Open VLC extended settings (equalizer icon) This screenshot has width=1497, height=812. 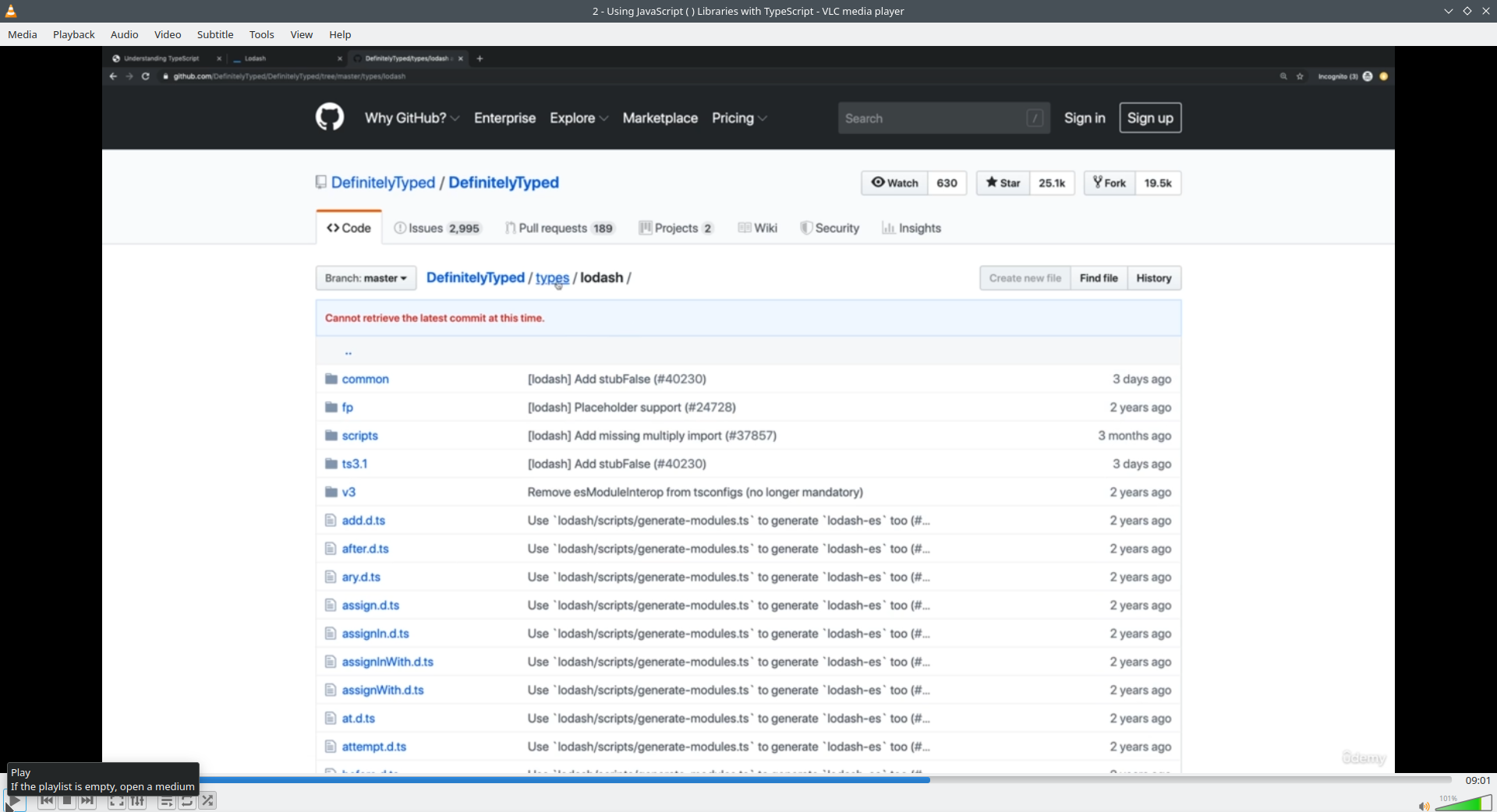coord(137,801)
